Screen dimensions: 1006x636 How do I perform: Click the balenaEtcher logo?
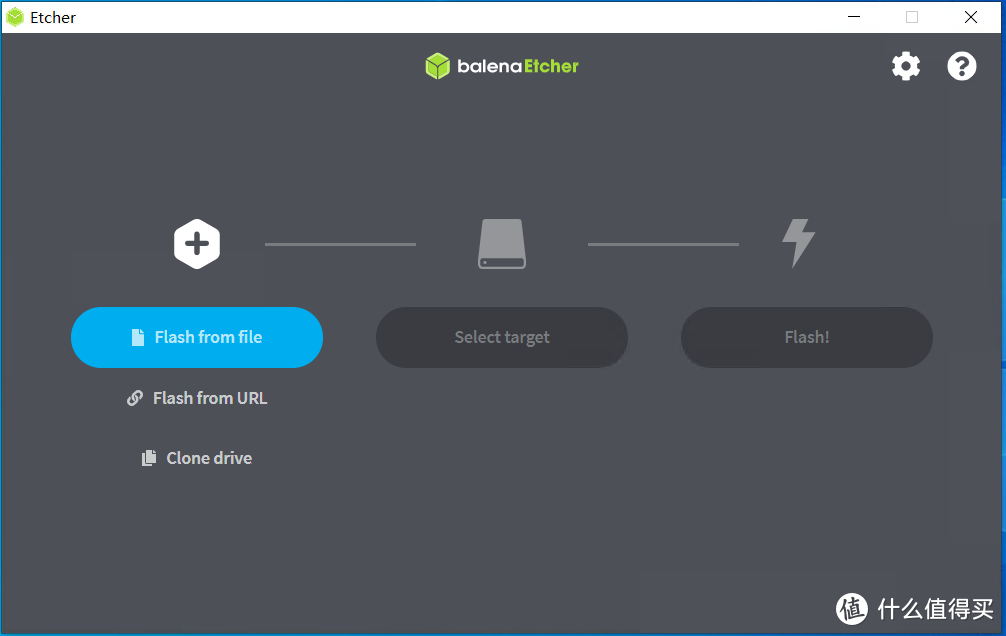pos(502,66)
